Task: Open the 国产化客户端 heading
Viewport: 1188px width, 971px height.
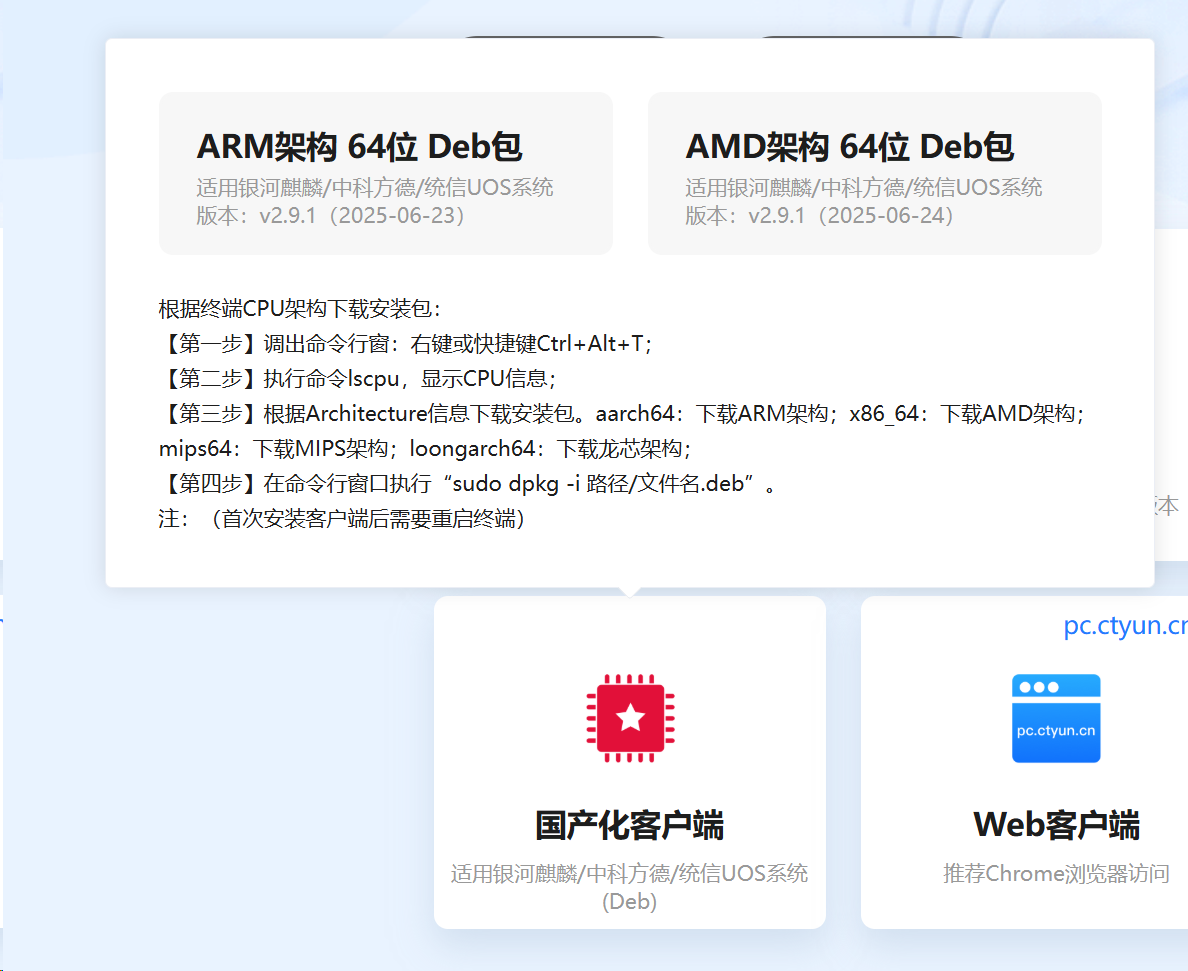Action: 630,825
